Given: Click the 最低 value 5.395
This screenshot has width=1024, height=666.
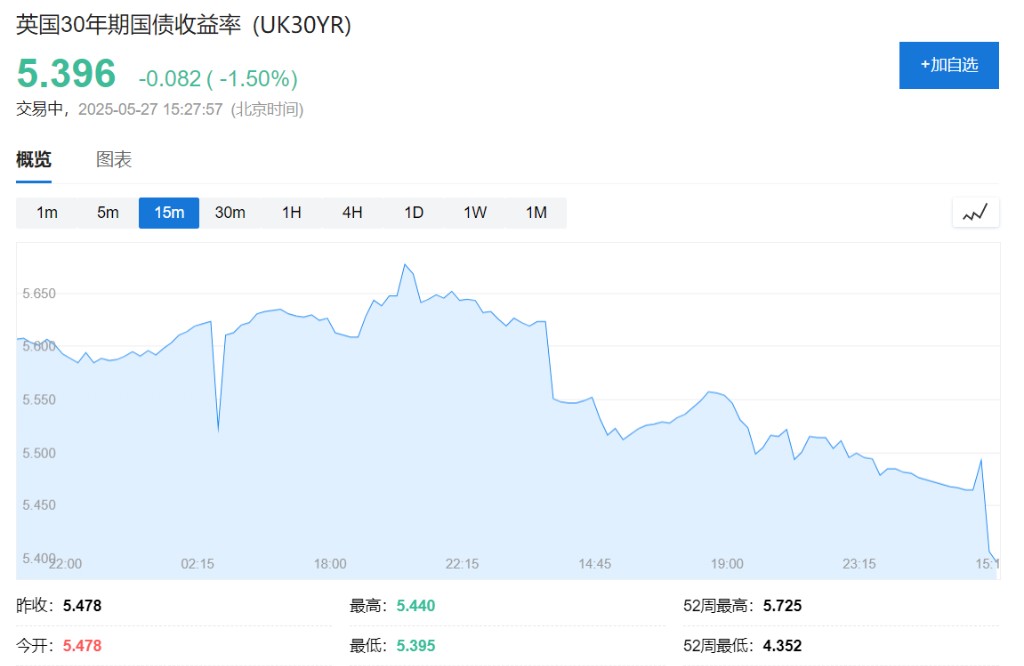Looking at the screenshot, I should 415,645.
